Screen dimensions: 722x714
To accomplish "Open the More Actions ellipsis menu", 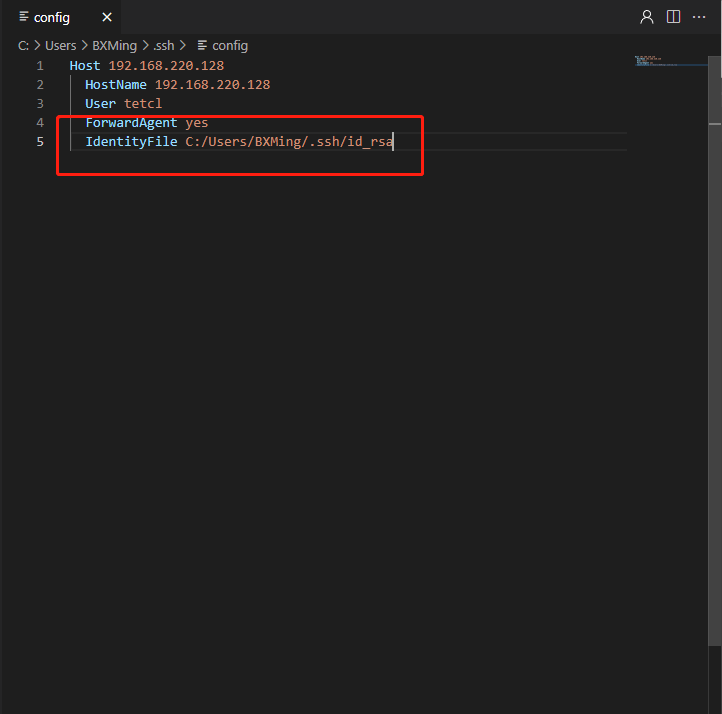I will [699, 17].
